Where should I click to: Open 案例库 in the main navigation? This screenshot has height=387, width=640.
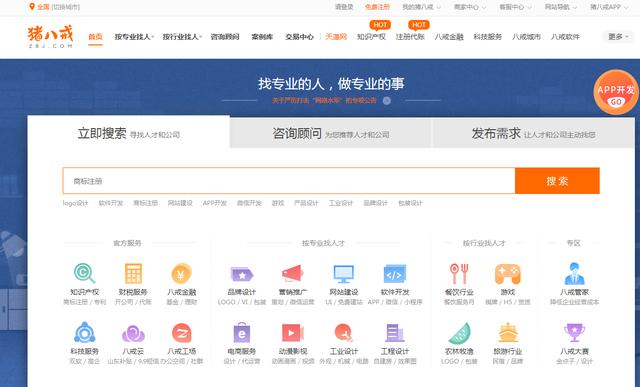[262, 37]
